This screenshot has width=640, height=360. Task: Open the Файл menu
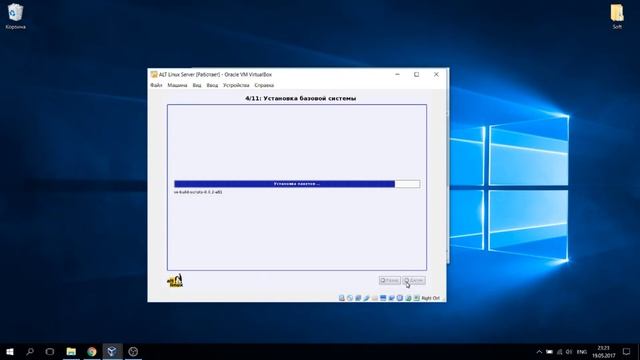coord(156,85)
